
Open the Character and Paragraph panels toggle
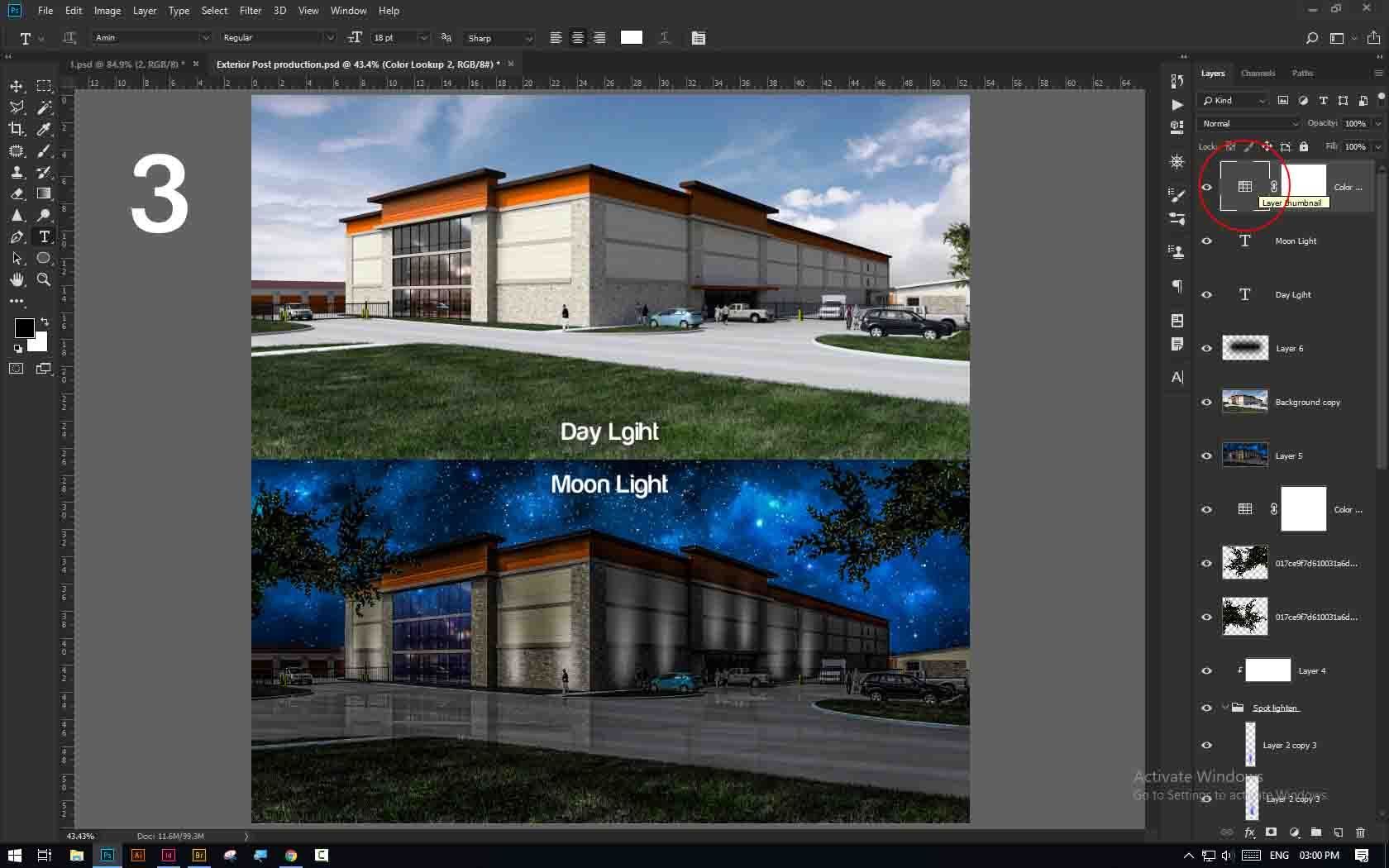699,38
